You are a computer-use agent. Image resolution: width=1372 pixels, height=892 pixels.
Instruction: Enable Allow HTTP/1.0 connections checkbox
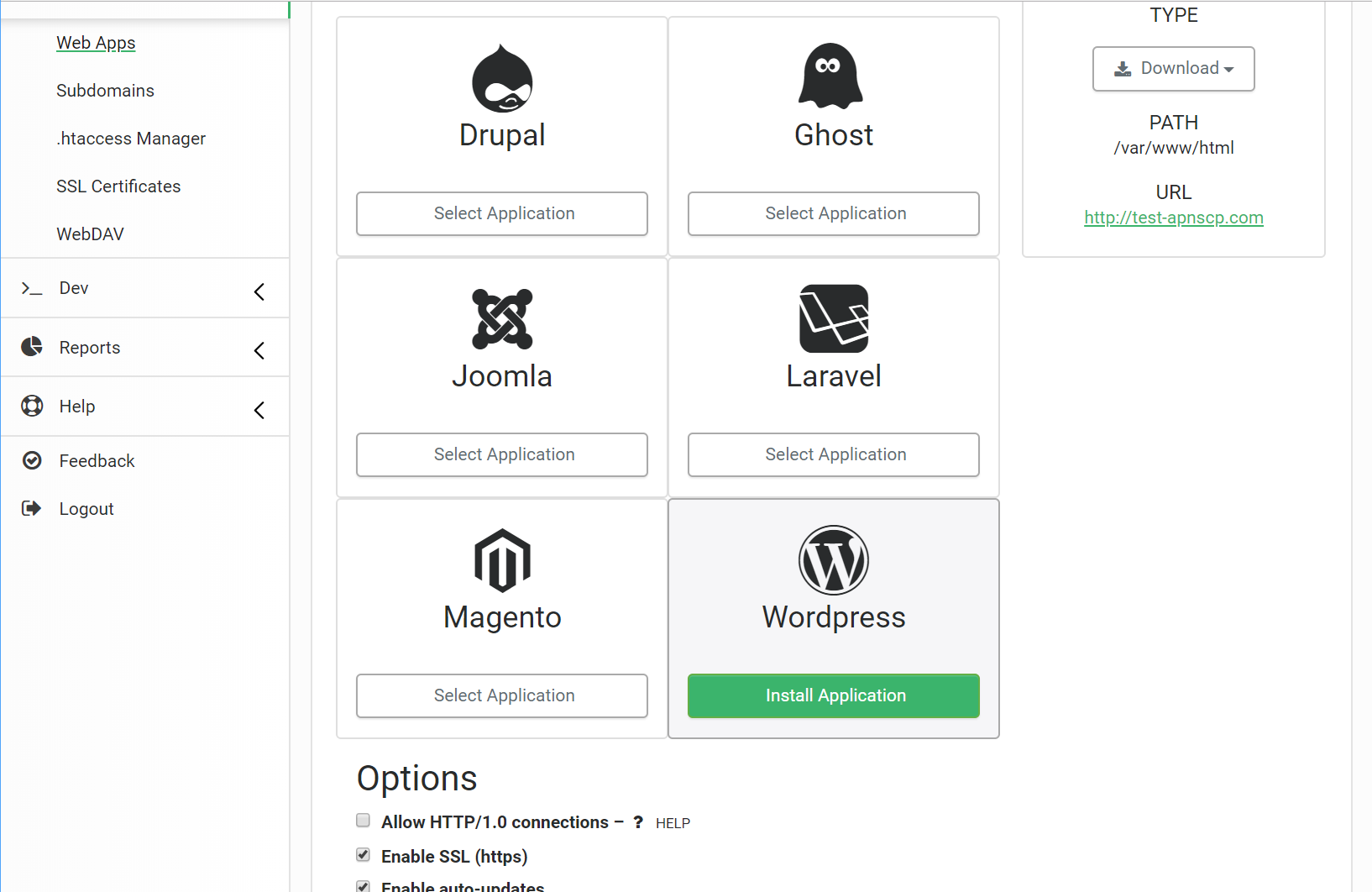click(363, 820)
